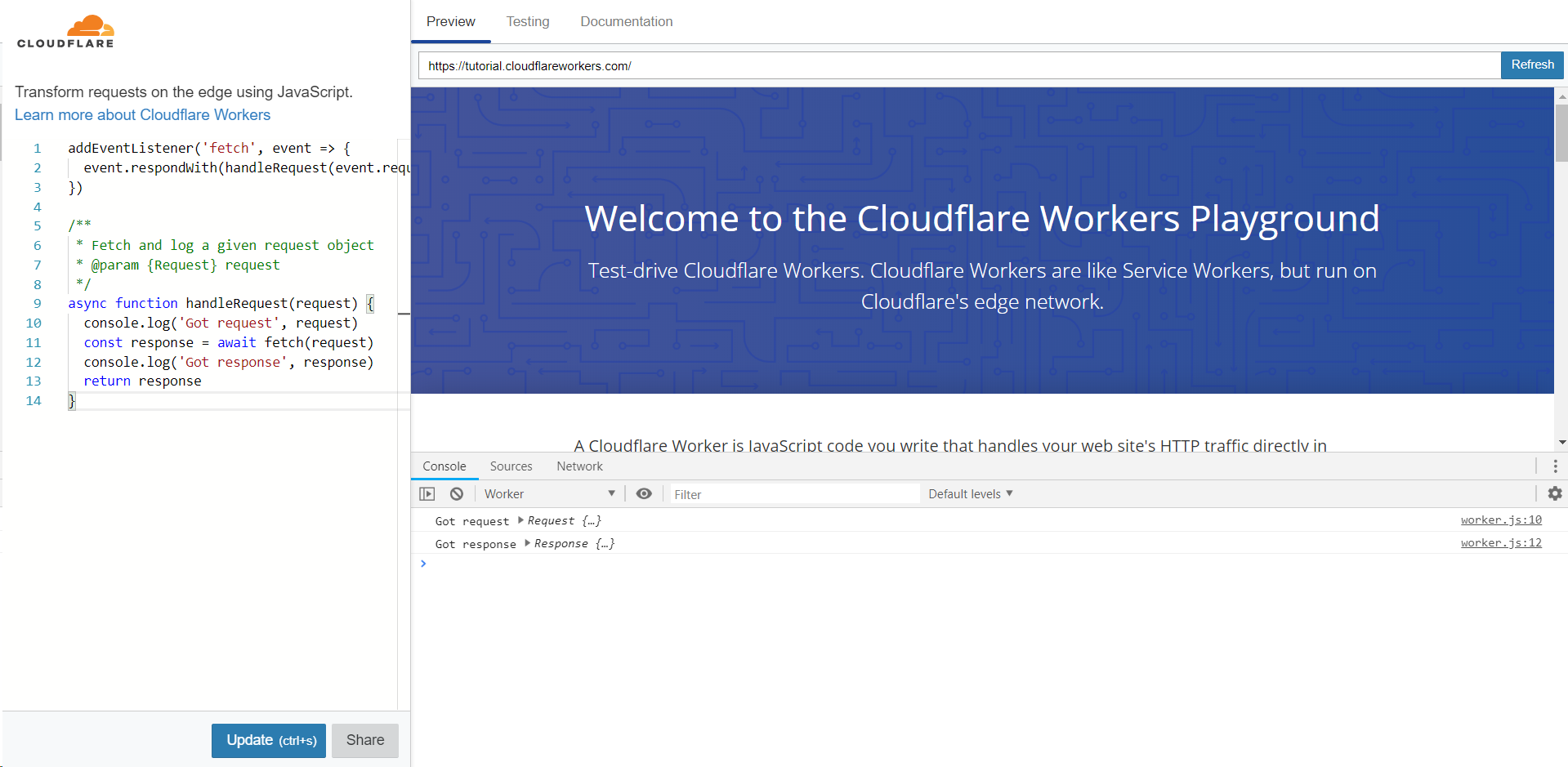
Task: Click the Share button
Action: pos(365,740)
